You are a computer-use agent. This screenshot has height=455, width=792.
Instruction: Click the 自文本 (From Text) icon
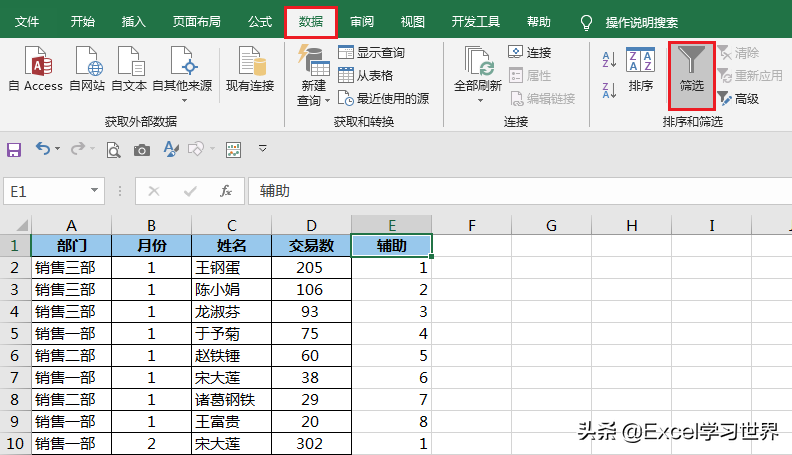[x=129, y=69]
